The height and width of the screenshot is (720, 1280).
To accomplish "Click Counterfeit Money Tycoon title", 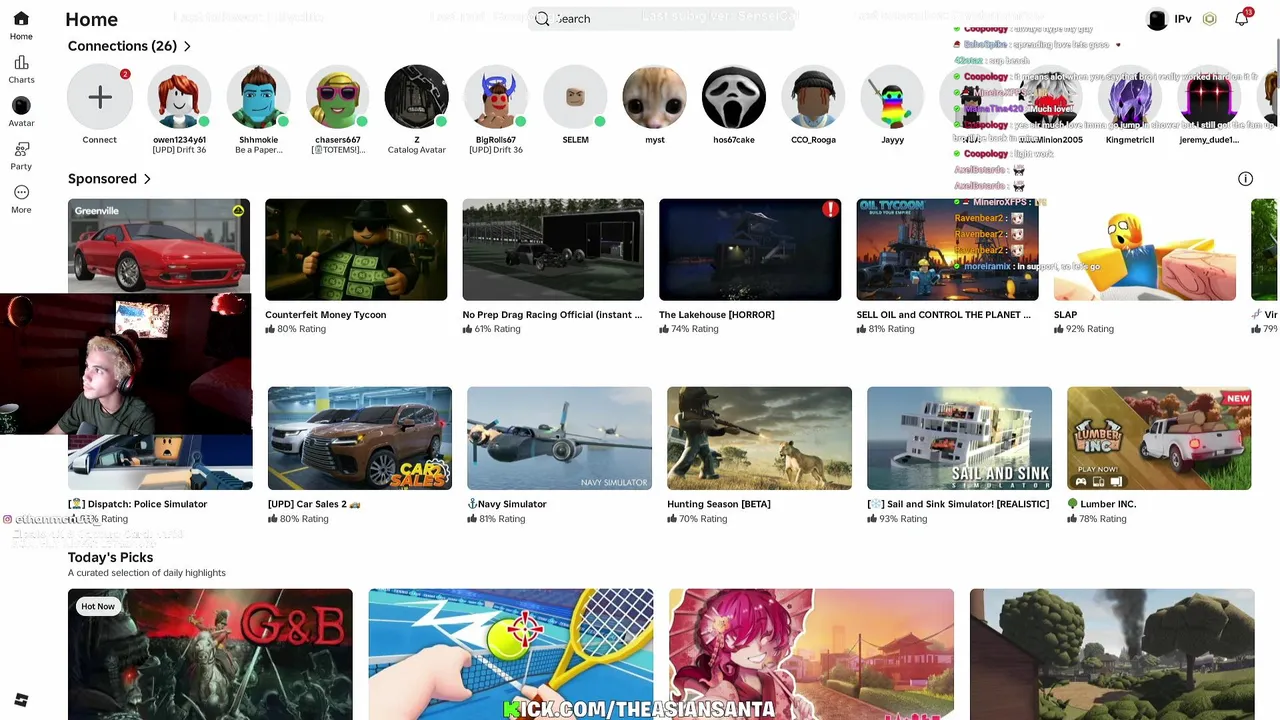I will click(326, 315).
